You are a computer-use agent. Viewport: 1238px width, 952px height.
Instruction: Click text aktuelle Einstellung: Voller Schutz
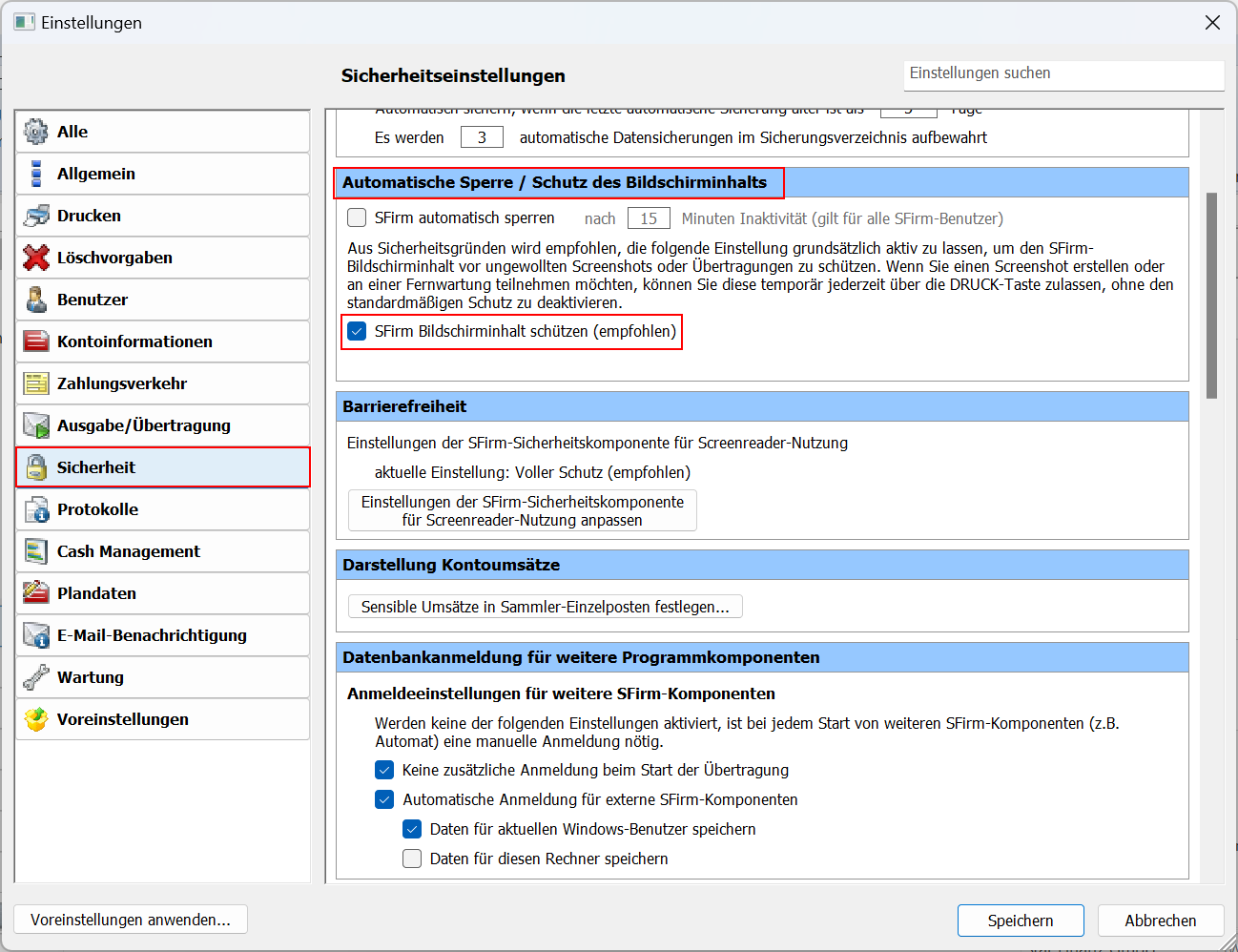pos(532,472)
